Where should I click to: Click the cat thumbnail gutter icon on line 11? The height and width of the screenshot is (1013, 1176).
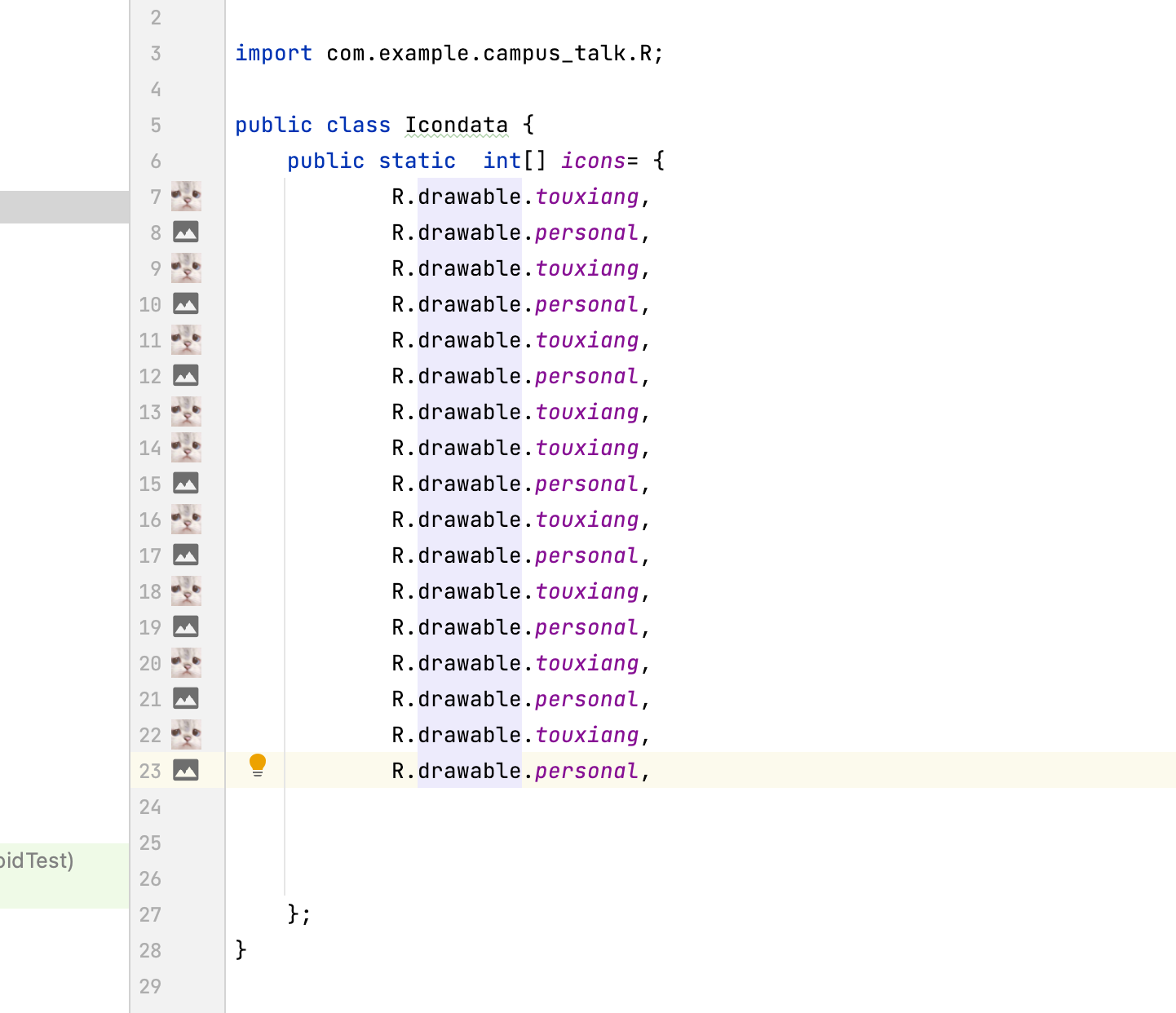(x=186, y=340)
